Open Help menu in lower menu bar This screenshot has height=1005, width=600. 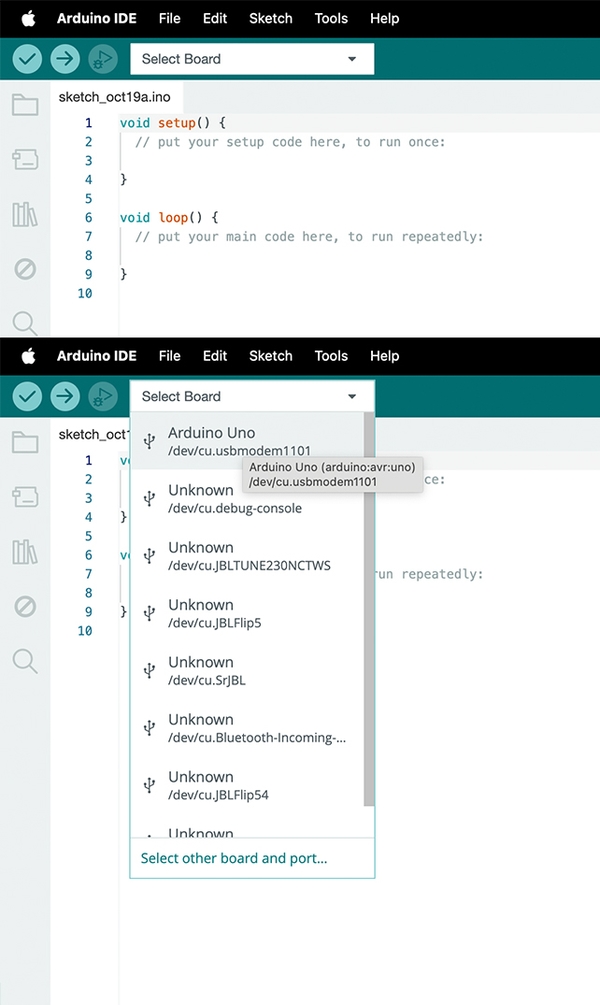tap(385, 356)
